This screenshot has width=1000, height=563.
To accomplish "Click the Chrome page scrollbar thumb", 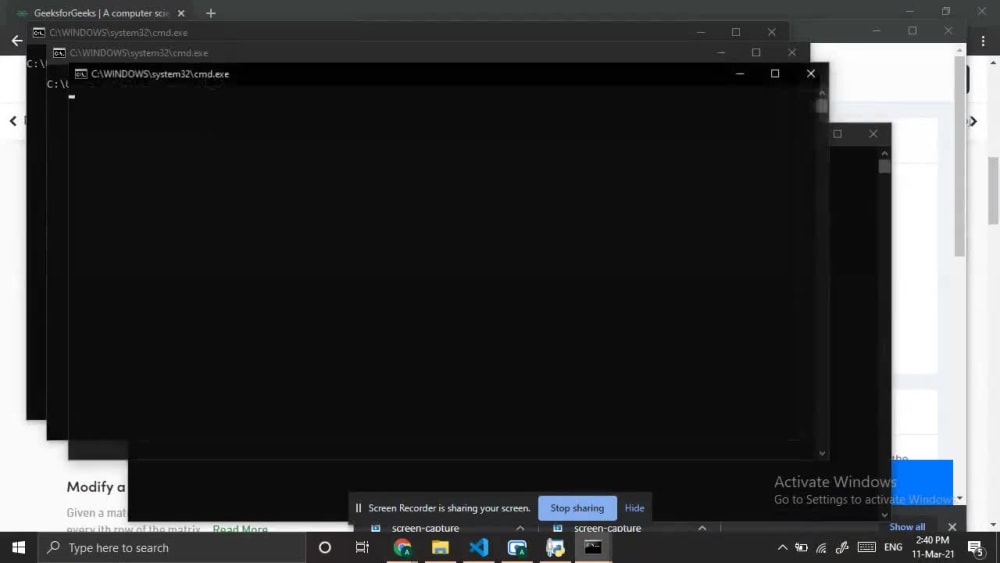I will (x=994, y=191).
